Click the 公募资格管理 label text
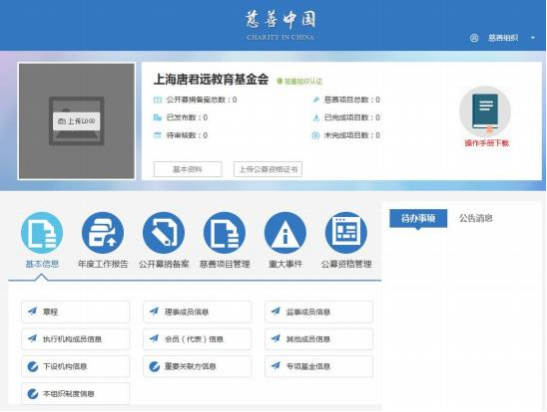Viewport: 547px width, 412px height. 346,264
